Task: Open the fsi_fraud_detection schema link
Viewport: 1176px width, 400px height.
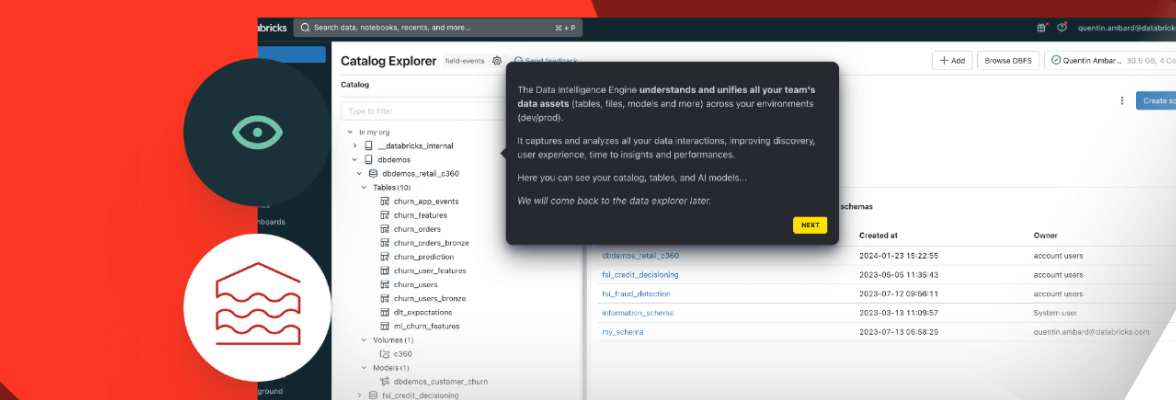Action: click(x=636, y=294)
